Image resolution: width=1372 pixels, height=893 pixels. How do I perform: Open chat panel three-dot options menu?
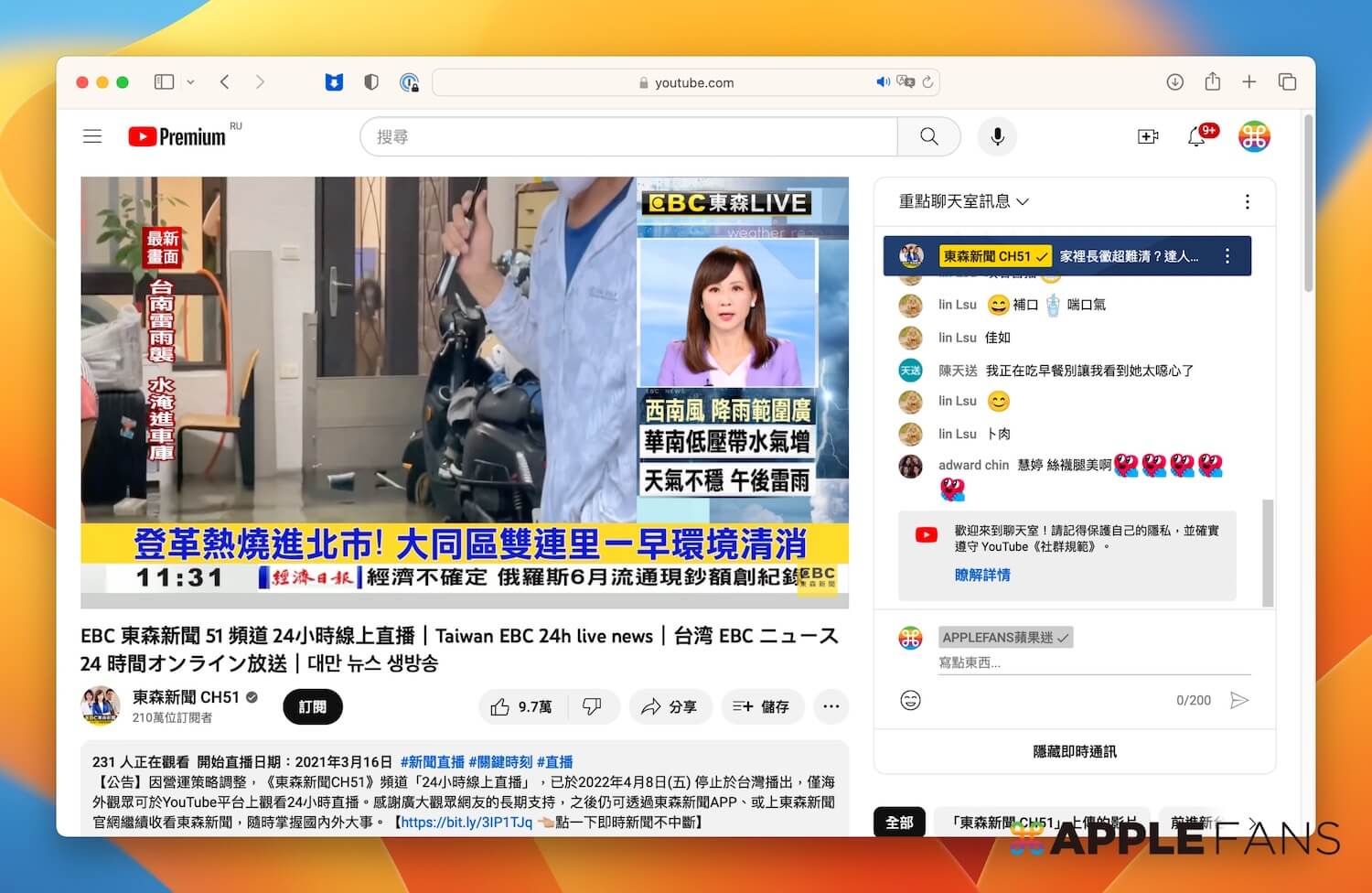(1248, 202)
